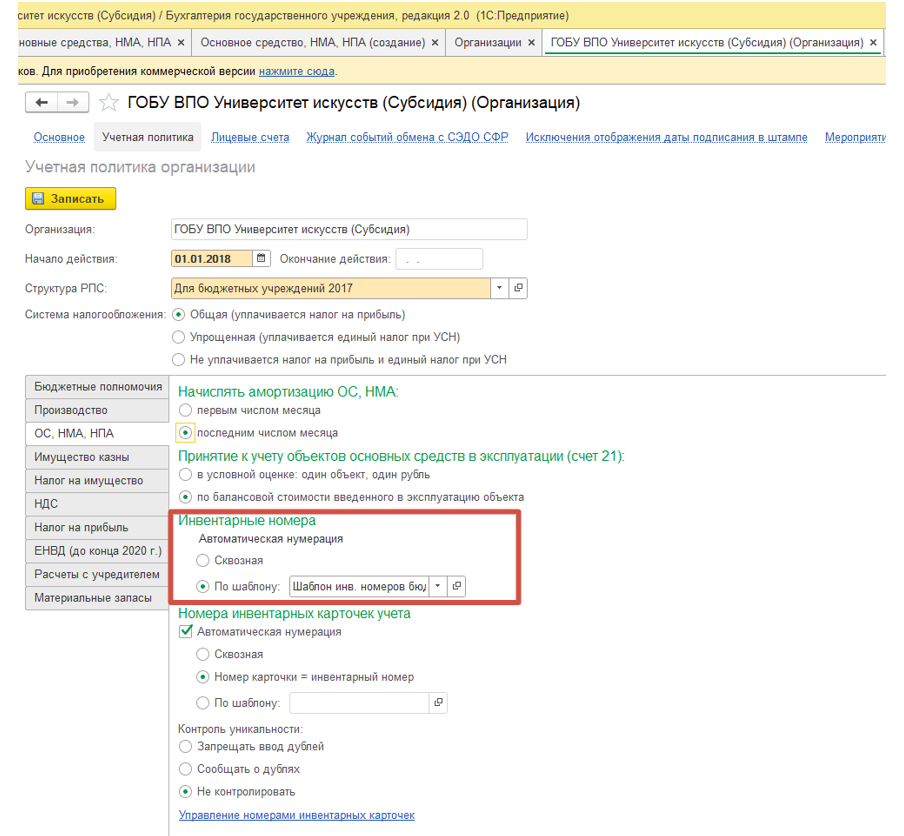Open ОС, НМА, НПА side tab
The image size is (904, 836).
click(x=97, y=434)
